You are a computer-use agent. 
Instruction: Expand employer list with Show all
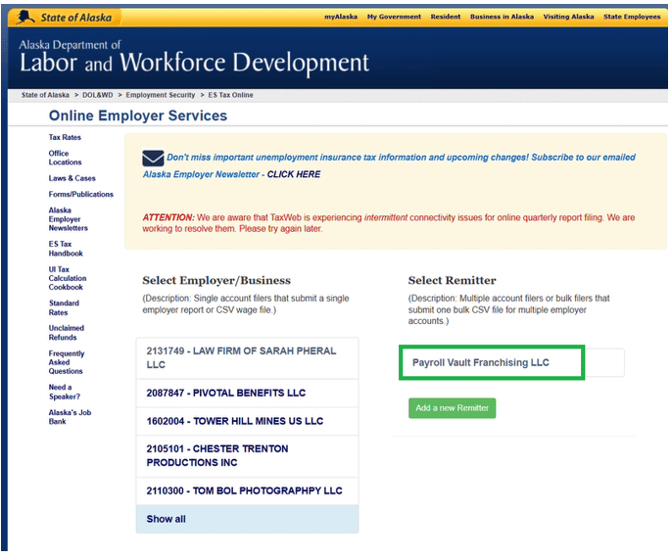(x=247, y=519)
